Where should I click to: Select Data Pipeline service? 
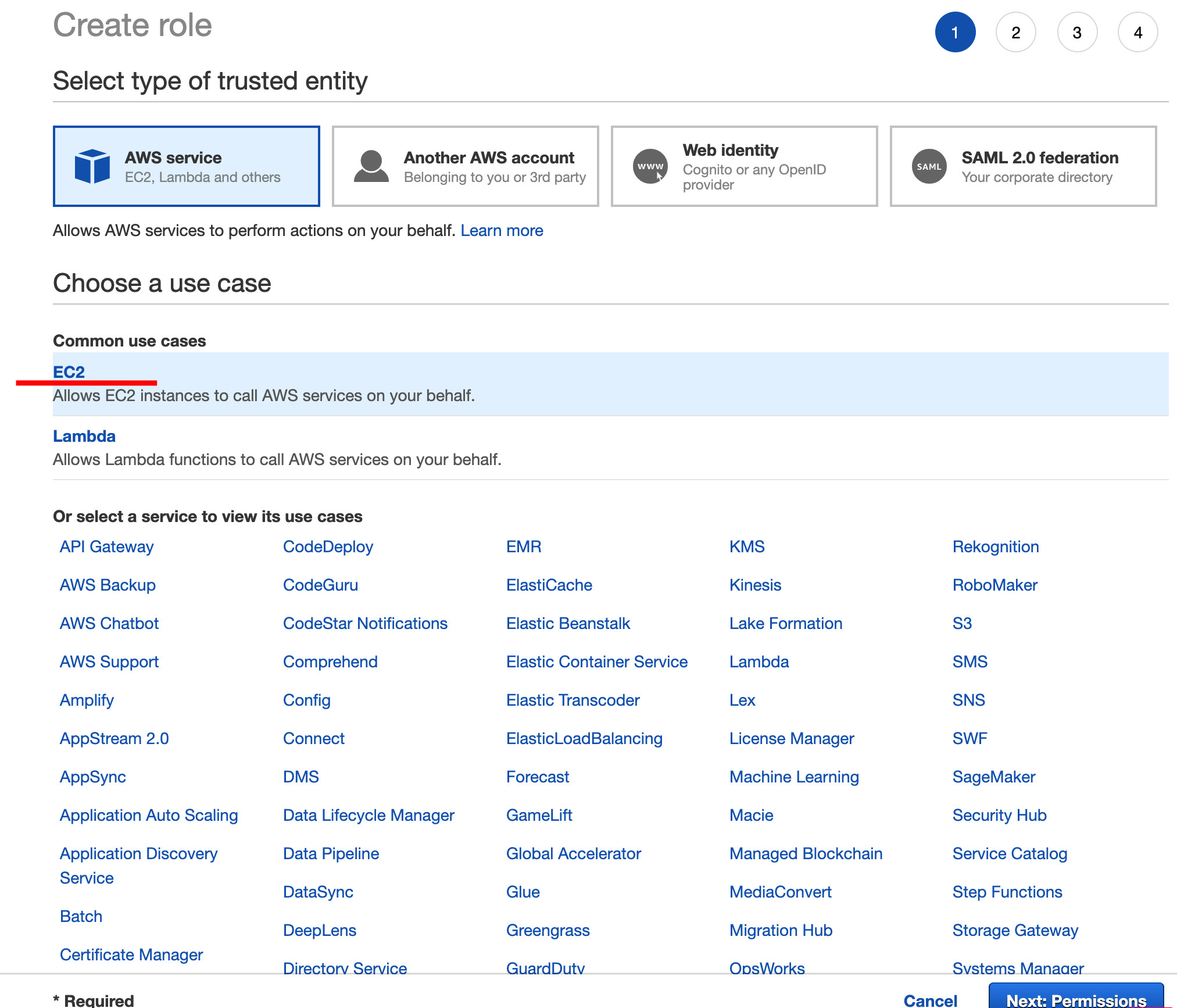(331, 854)
